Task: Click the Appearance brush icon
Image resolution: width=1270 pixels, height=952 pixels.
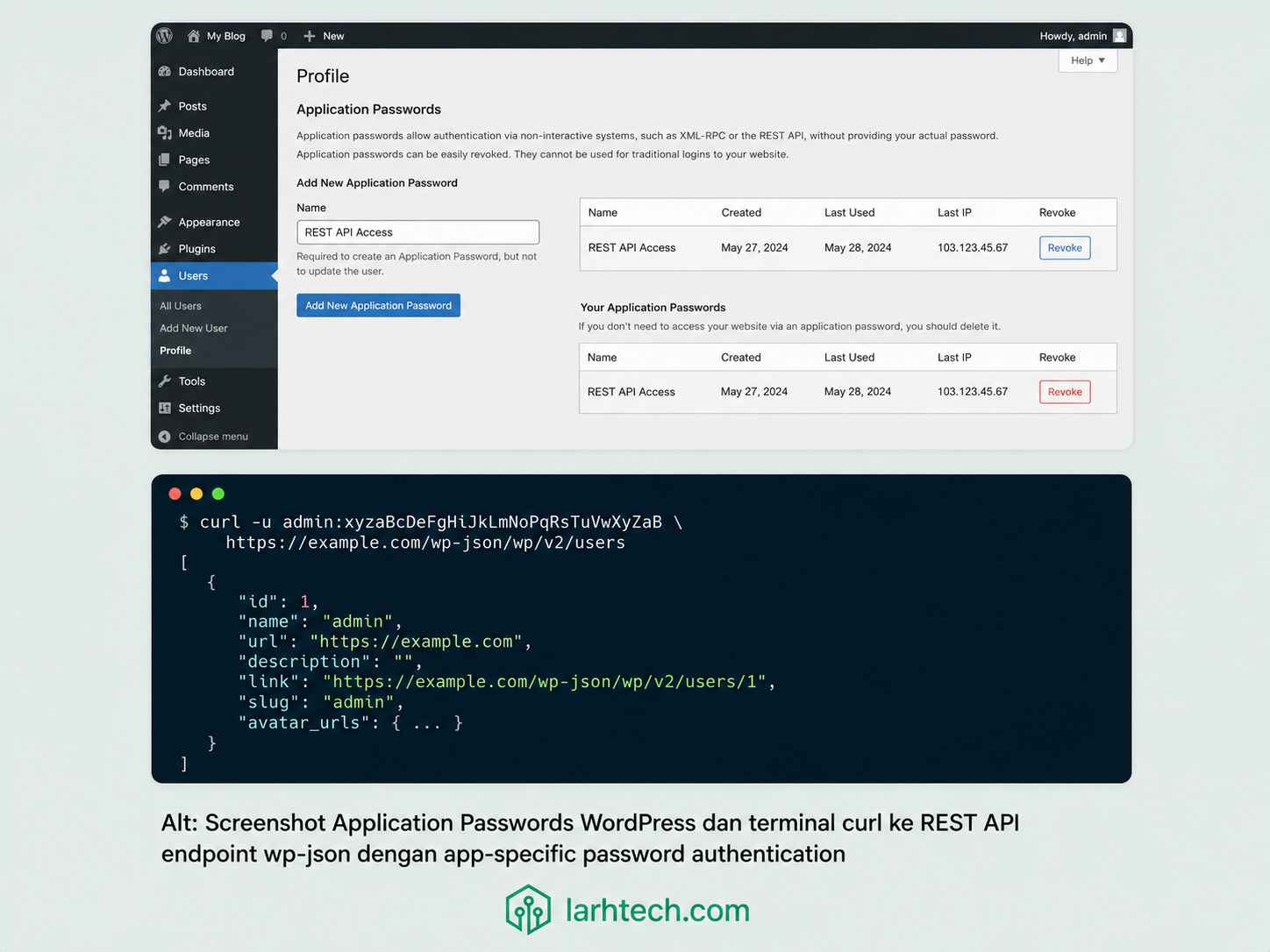Action: click(164, 222)
